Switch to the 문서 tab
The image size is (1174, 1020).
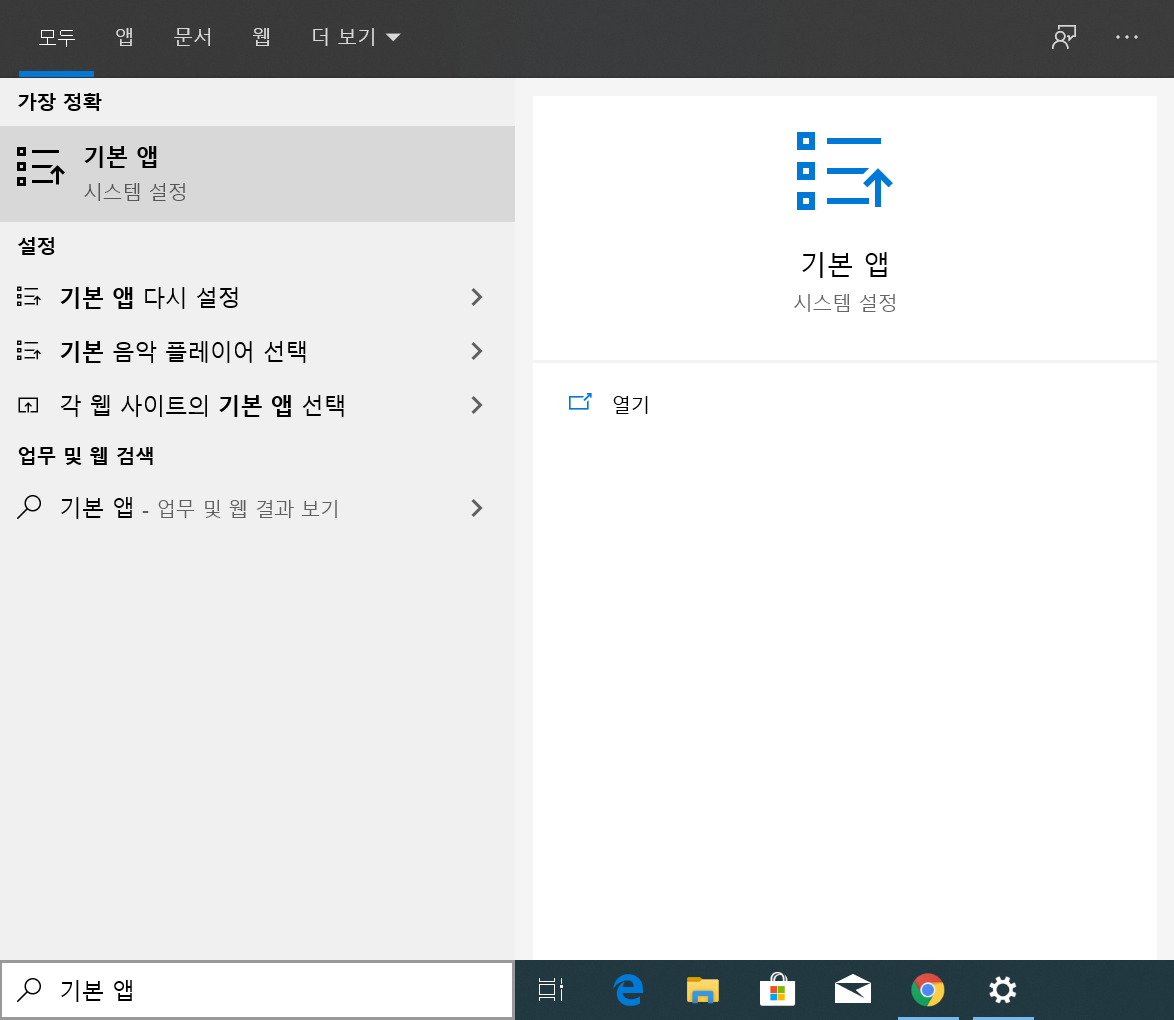[x=192, y=37]
